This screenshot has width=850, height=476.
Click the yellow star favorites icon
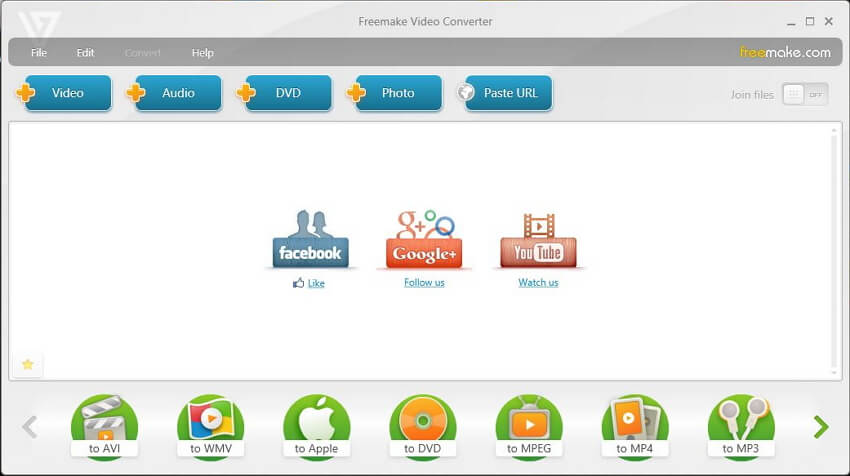(28, 364)
